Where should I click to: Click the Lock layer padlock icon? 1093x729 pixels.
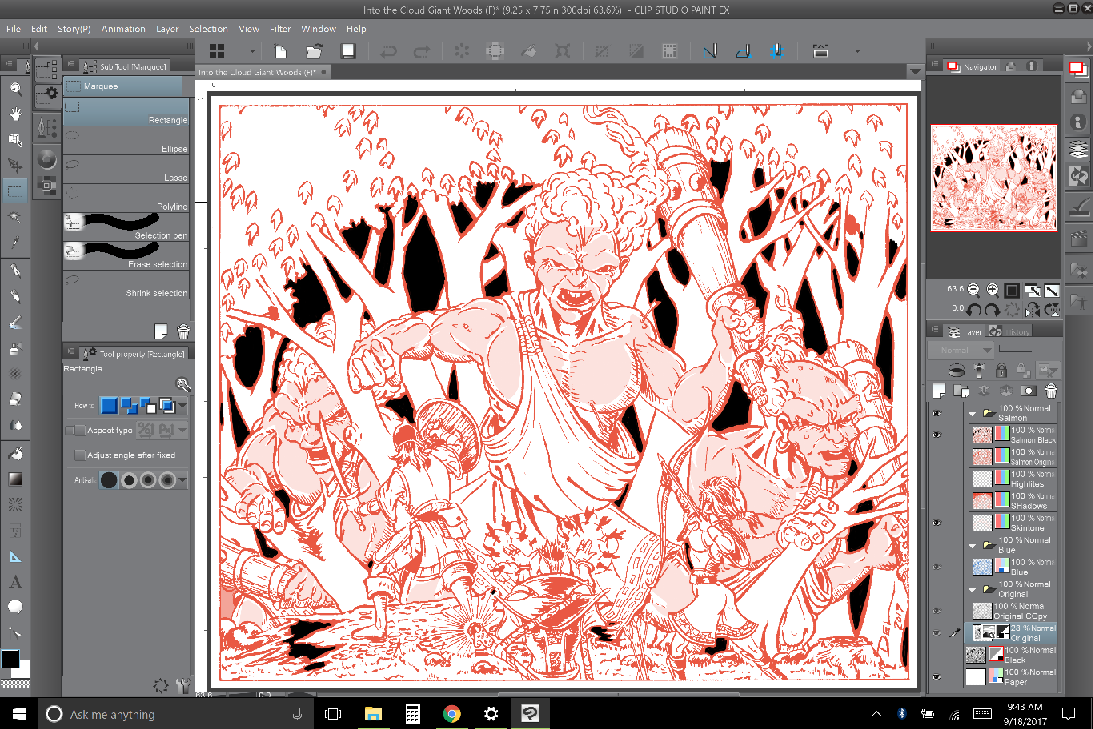click(x=1002, y=369)
